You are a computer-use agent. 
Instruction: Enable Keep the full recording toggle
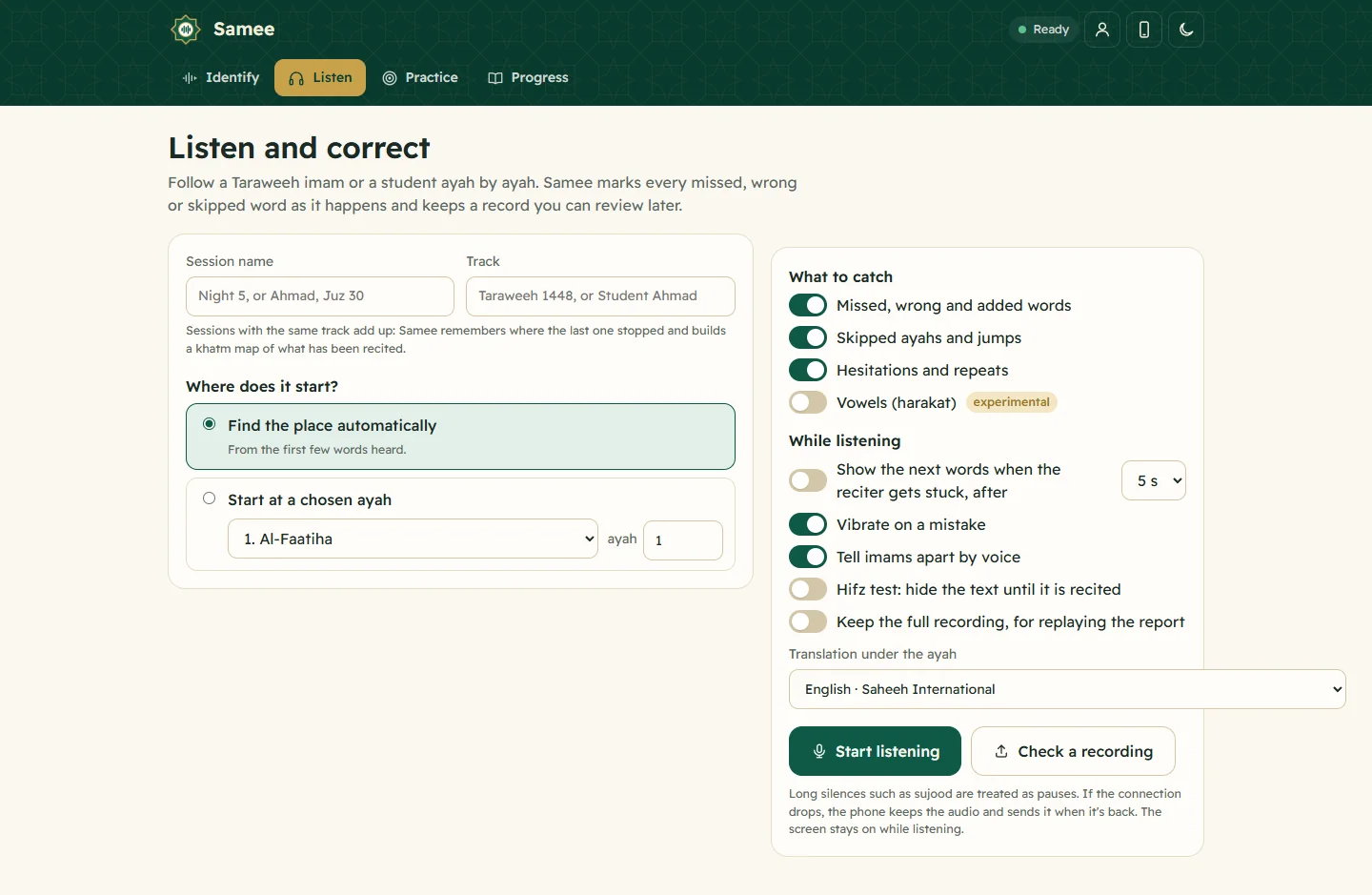click(808, 621)
